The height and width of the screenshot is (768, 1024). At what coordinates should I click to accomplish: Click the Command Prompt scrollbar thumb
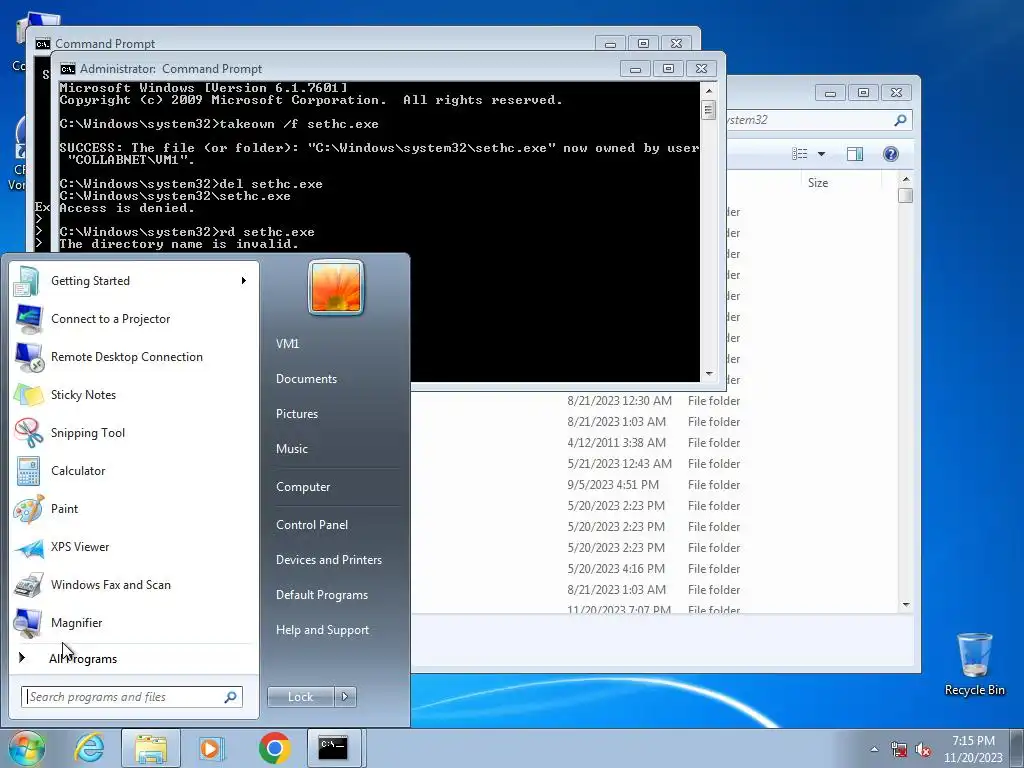click(x=709, y=110)
